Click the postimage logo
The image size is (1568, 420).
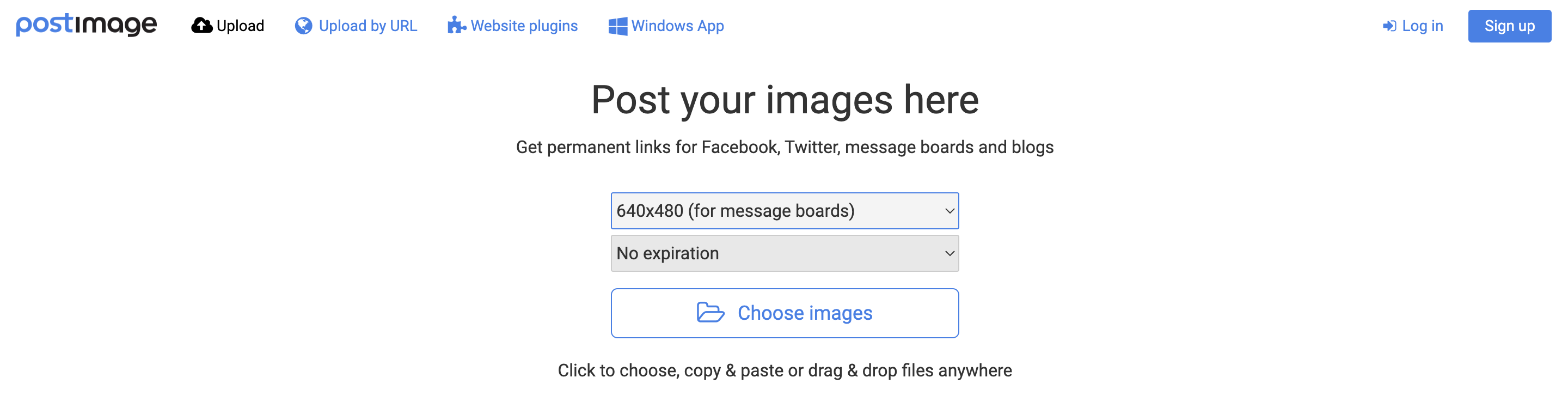[x=87, y=25]
